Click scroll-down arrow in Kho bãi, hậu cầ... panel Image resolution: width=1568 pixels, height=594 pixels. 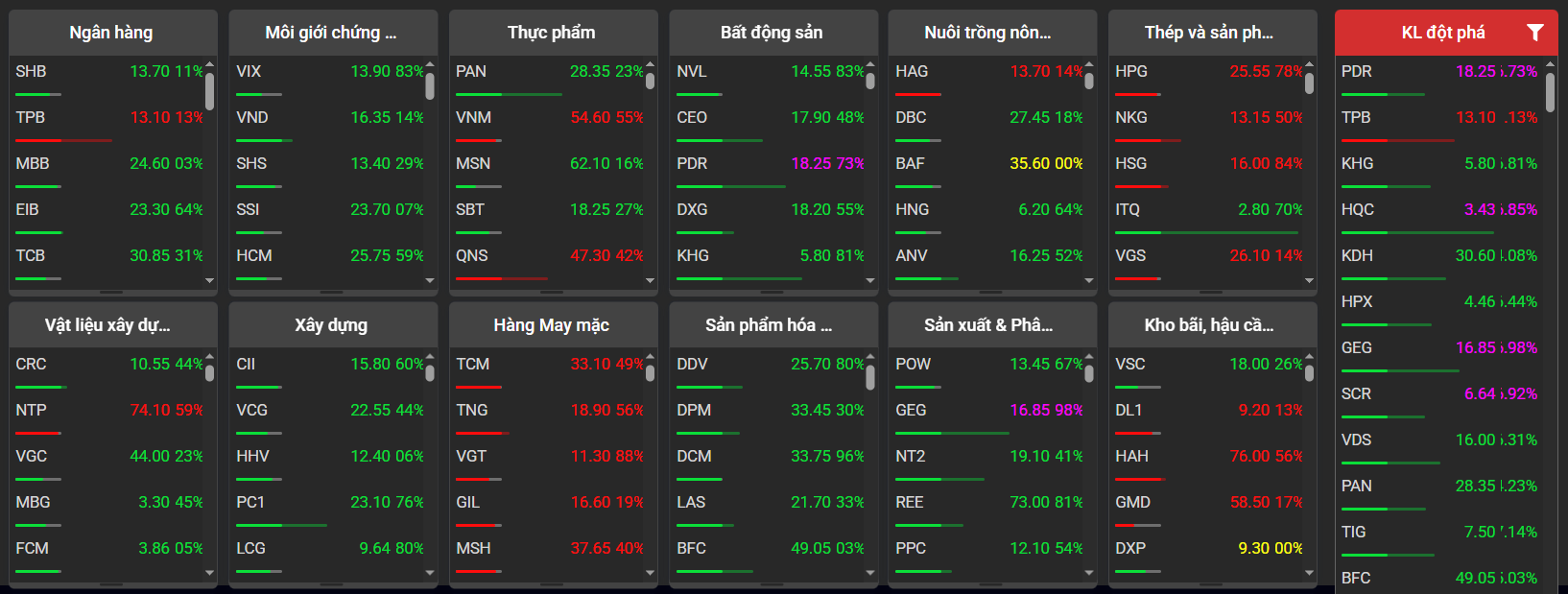1309,573
